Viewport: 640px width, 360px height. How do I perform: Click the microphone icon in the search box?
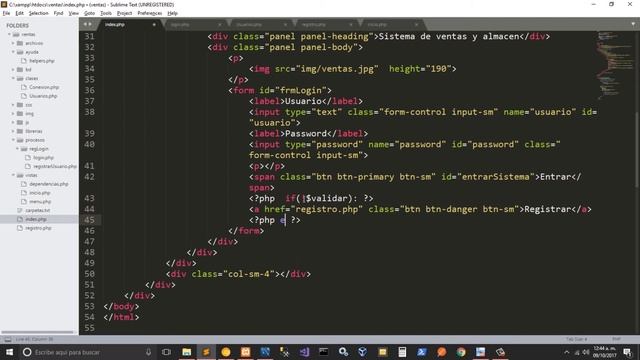[149, 352]
